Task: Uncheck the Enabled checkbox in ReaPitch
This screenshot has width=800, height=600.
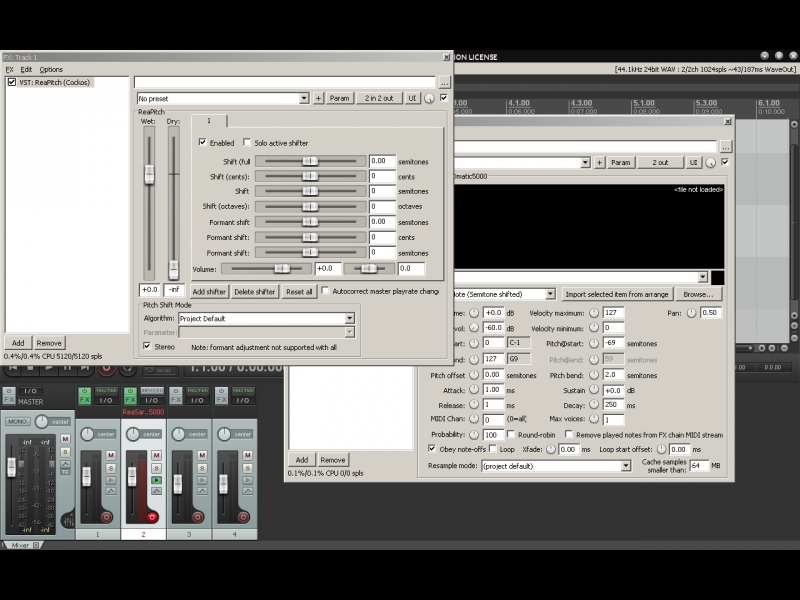Action: click(202, 143)
